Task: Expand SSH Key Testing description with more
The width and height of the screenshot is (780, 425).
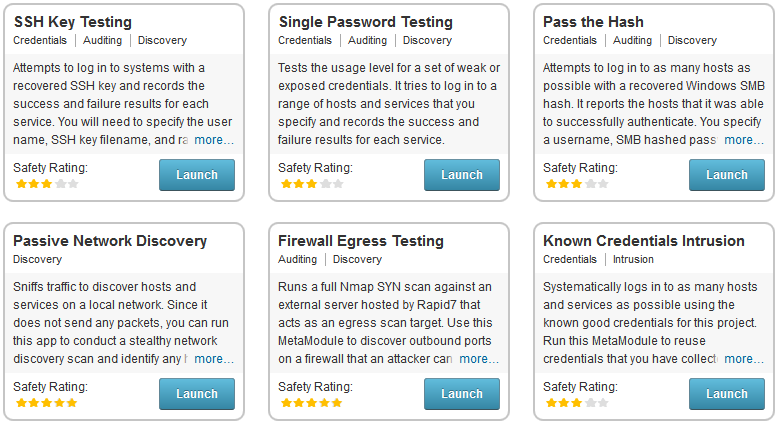Action: [214, 140]
